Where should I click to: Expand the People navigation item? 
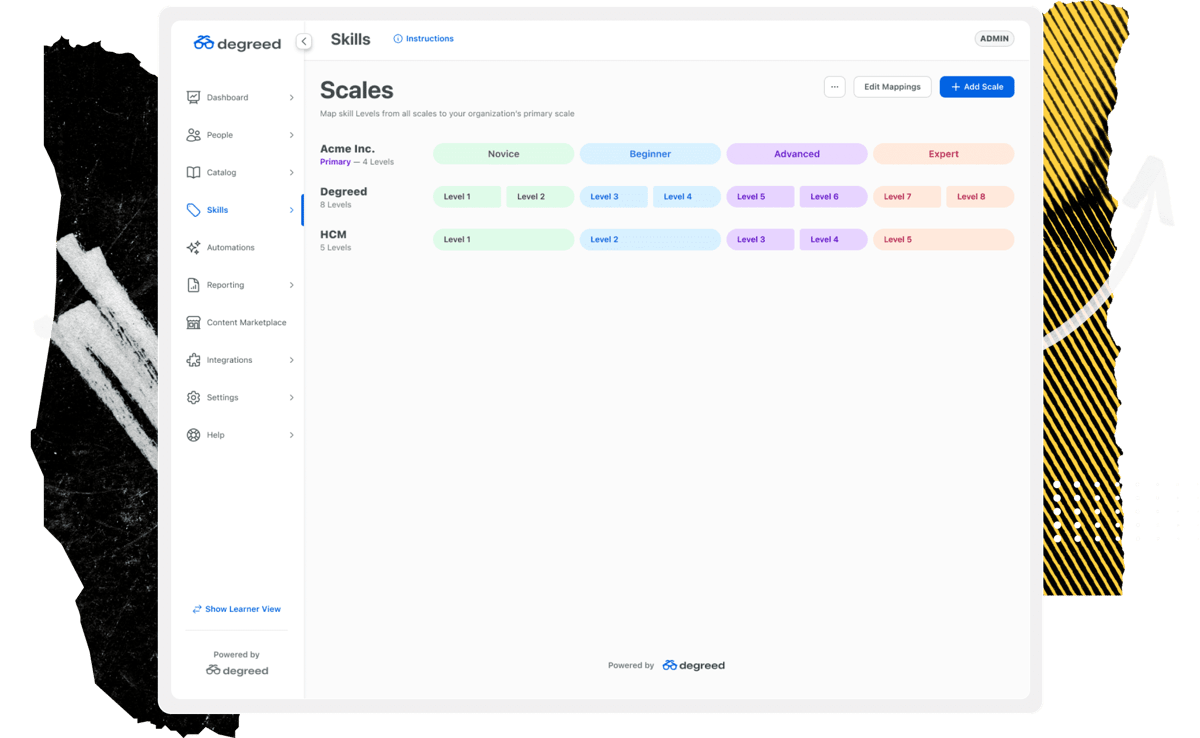[291, 134]
